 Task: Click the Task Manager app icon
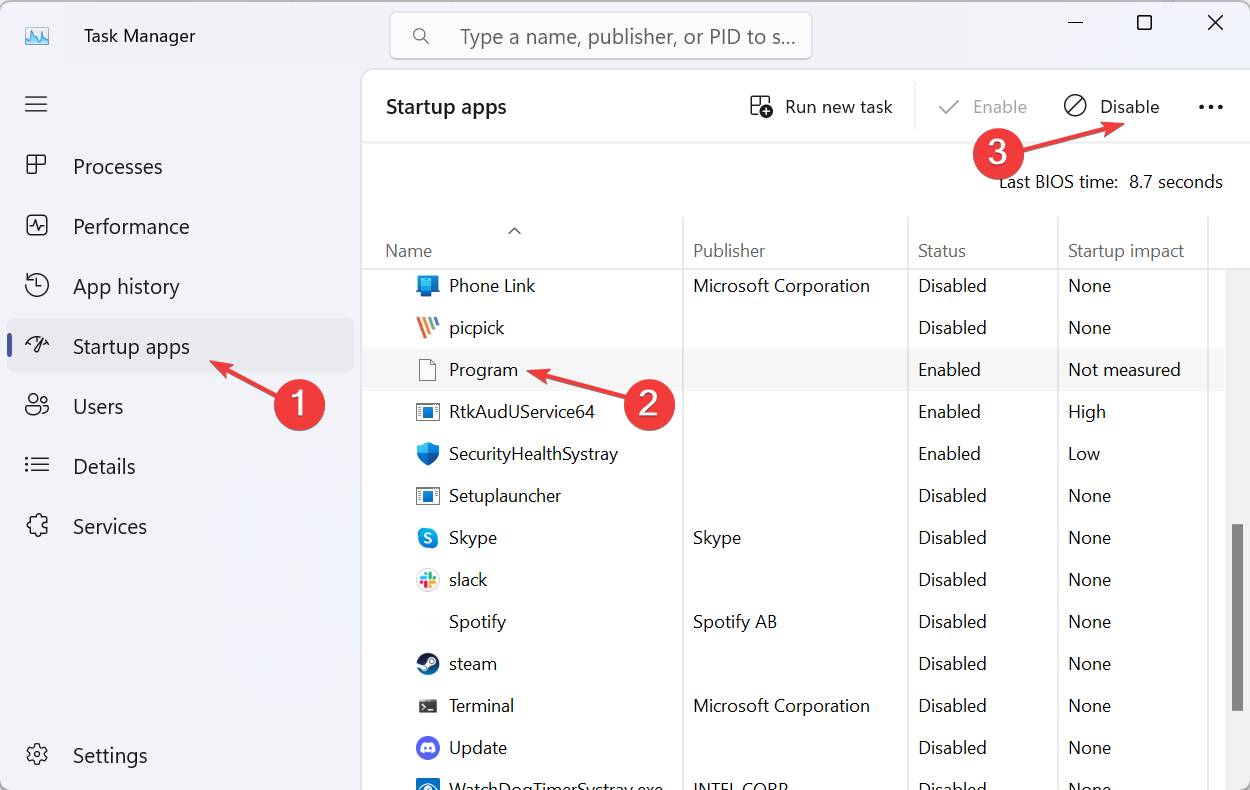point(37,36)
